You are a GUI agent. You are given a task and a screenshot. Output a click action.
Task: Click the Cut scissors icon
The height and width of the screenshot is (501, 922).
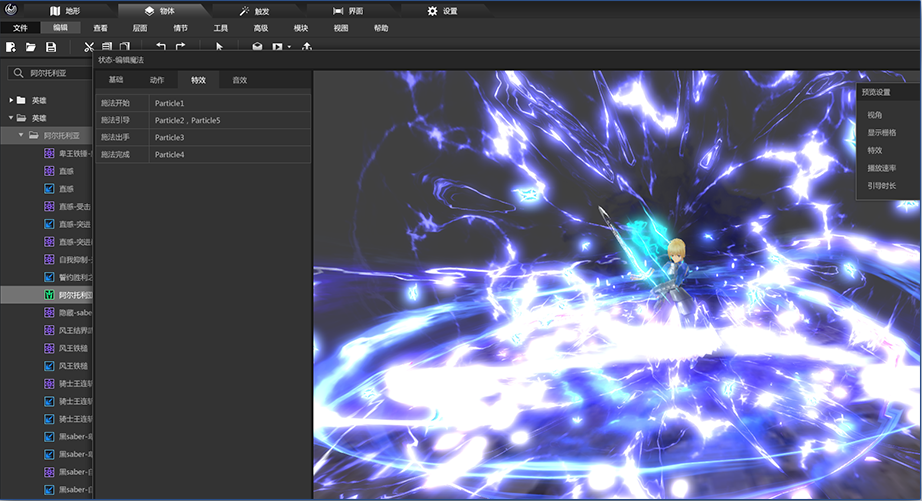(89, 47)
